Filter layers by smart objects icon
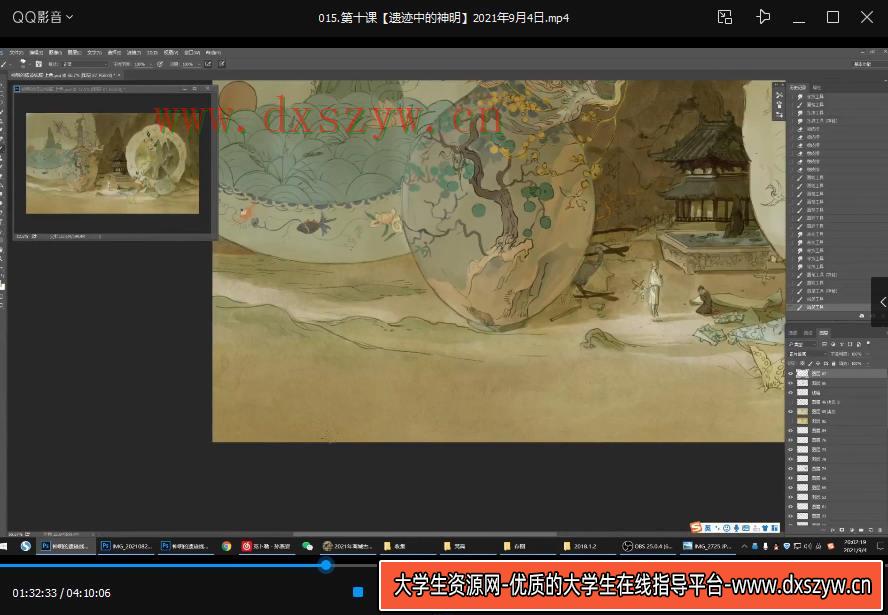The width and height of the screenshot is (888, 615). [x=859, y=344]
